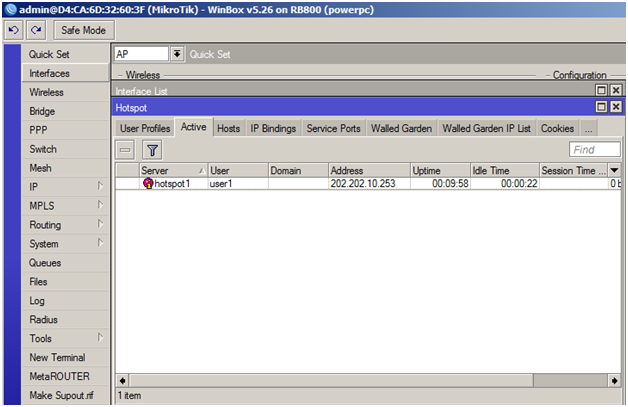
Task: Select the hotspot1 active session icon
Action: point(148,183)
